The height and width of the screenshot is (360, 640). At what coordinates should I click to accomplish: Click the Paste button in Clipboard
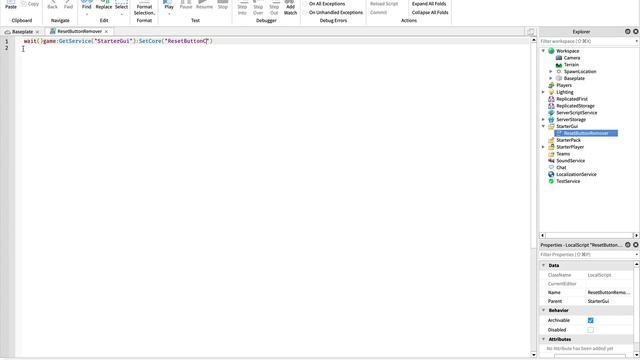tap(11, 4)
